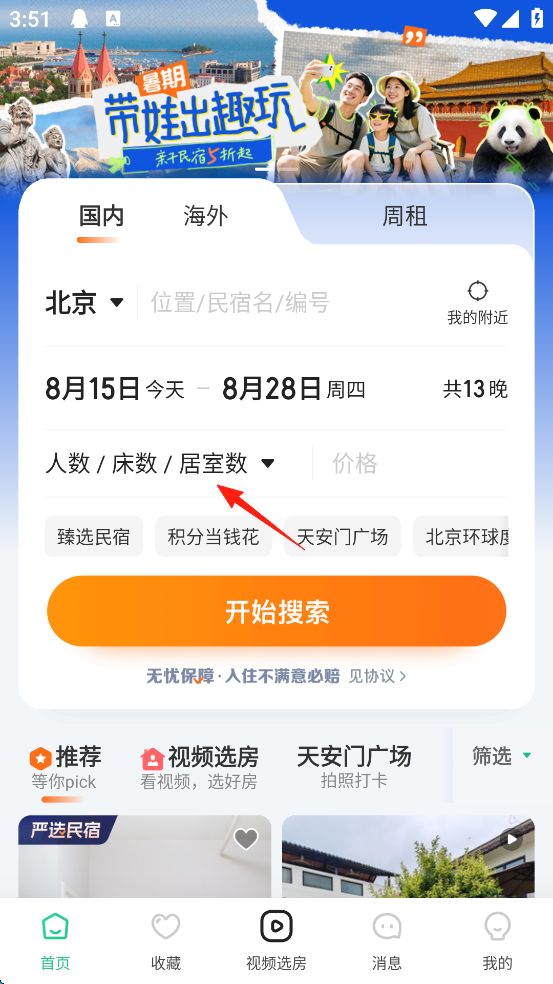Image resolution: width=553 pixels, height=984 pixels.
Task: Switch to the 周租 tab
Action: pos(405,216)
